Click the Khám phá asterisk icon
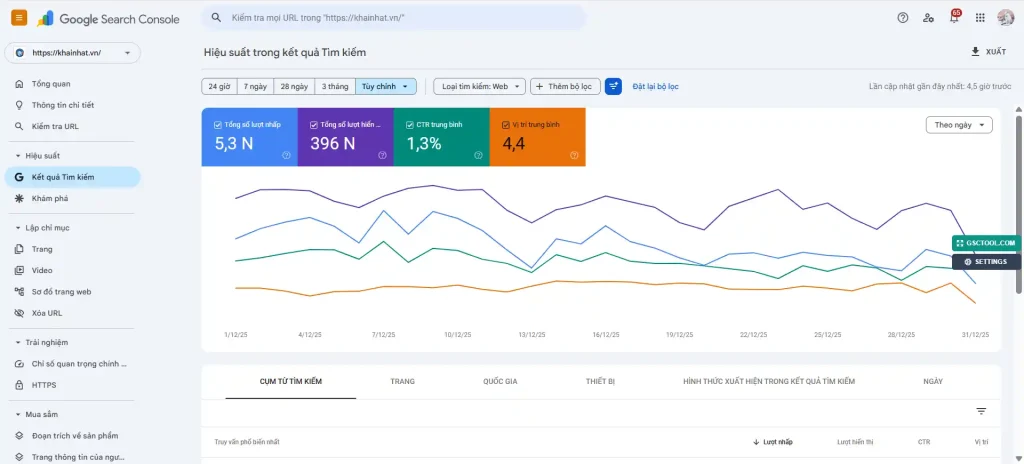This screenshot has height=464, width=1024. pyautogui.click(x=19, y=199)
